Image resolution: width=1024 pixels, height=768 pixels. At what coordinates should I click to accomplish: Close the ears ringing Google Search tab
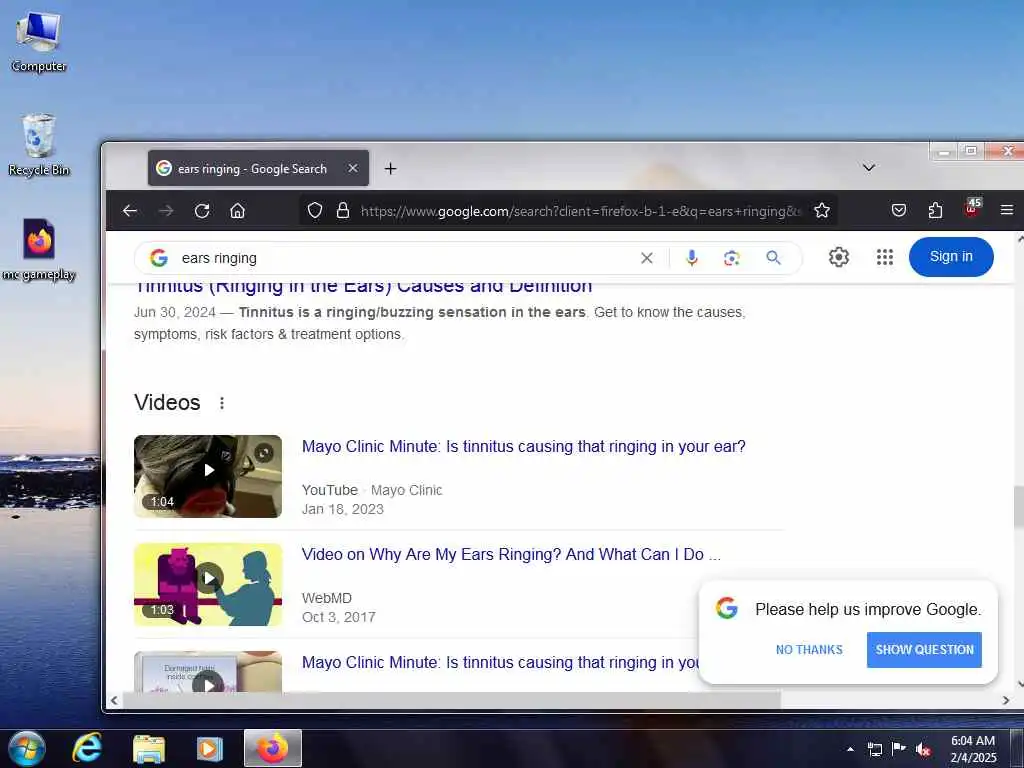click(x=353, y=168)
